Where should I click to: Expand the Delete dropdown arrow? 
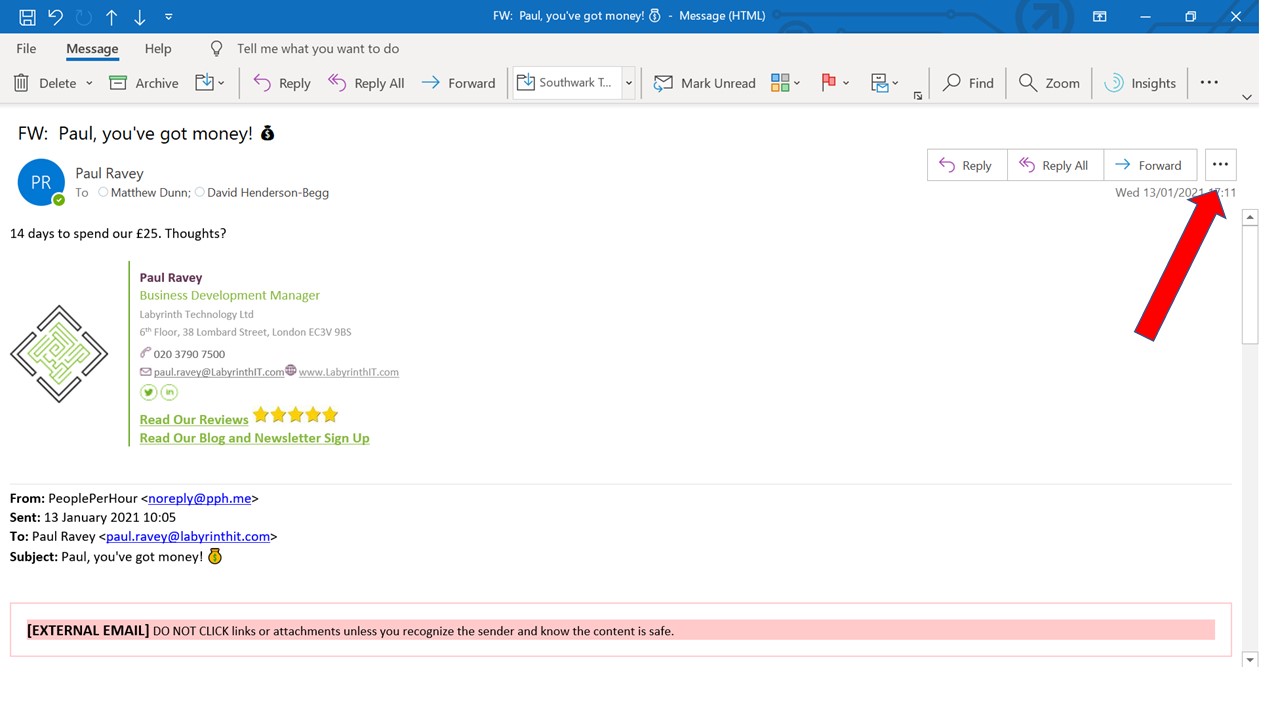pos(89,83)
